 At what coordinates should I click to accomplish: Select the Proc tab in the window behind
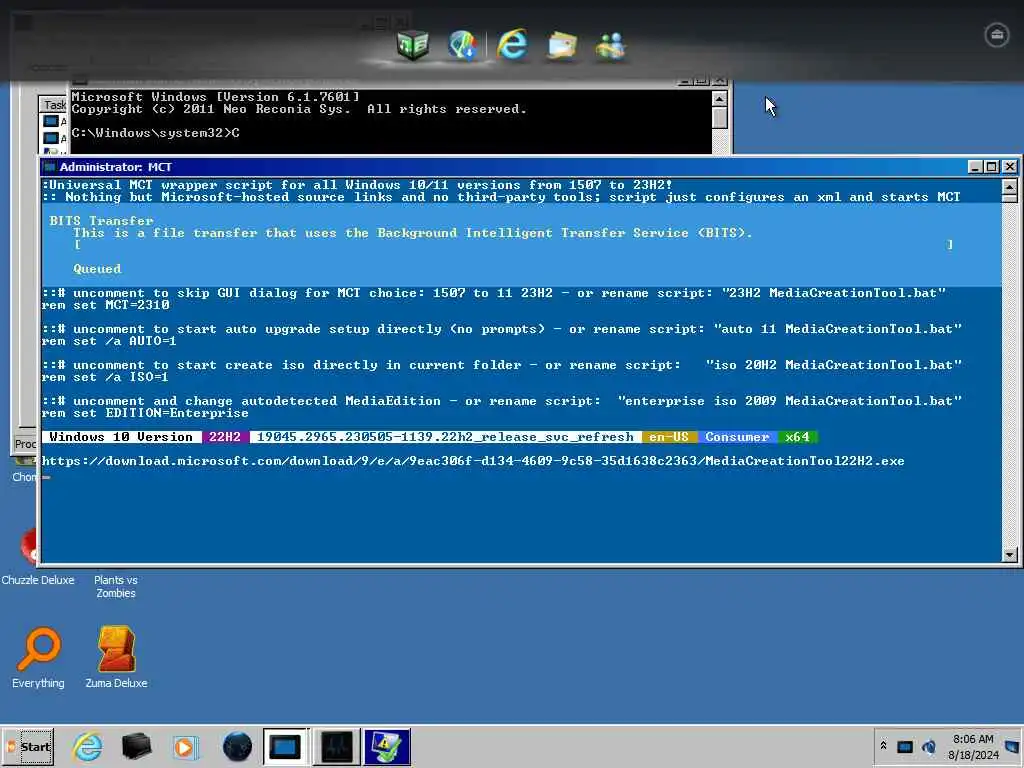[x=25, y=444]
